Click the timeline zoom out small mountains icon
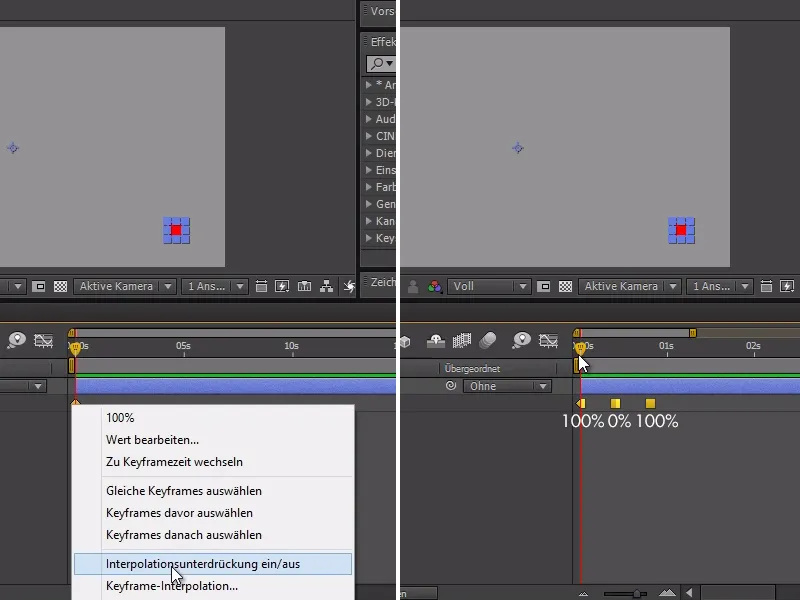The image size is (800, 600). point(583,594)
